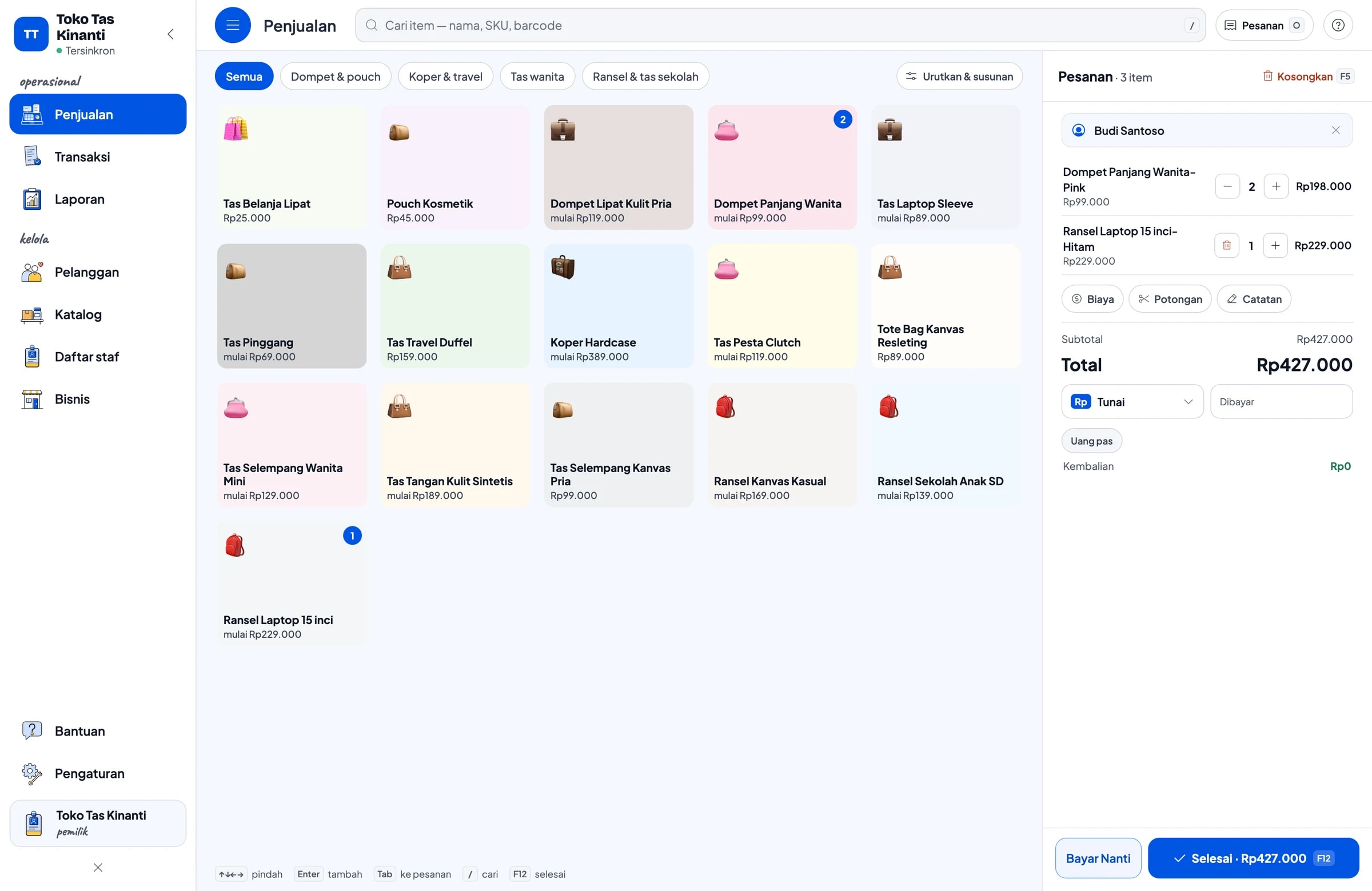This screenshot has height=891, width=1372.
Task: Select the Uang pas chip
Action: coord(1091,441)
